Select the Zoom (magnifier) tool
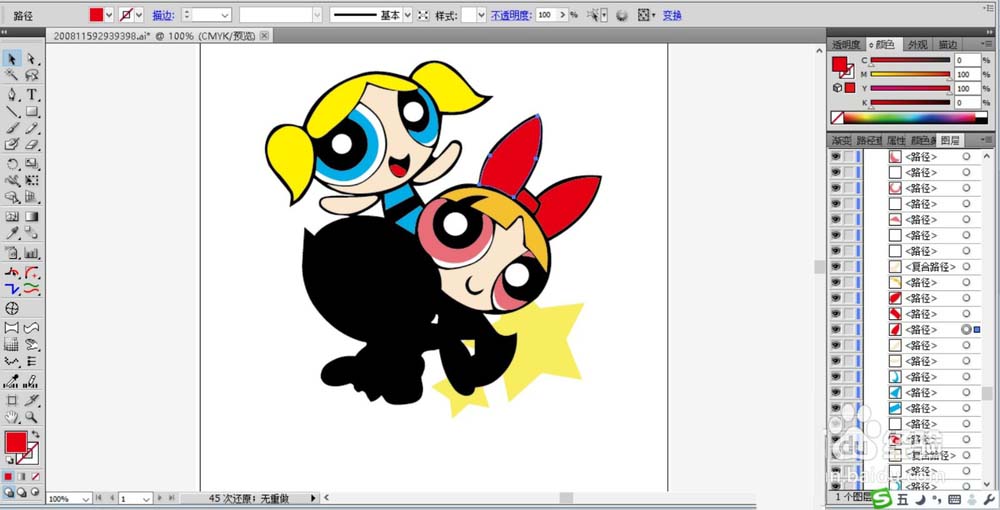 pos(32,418)
